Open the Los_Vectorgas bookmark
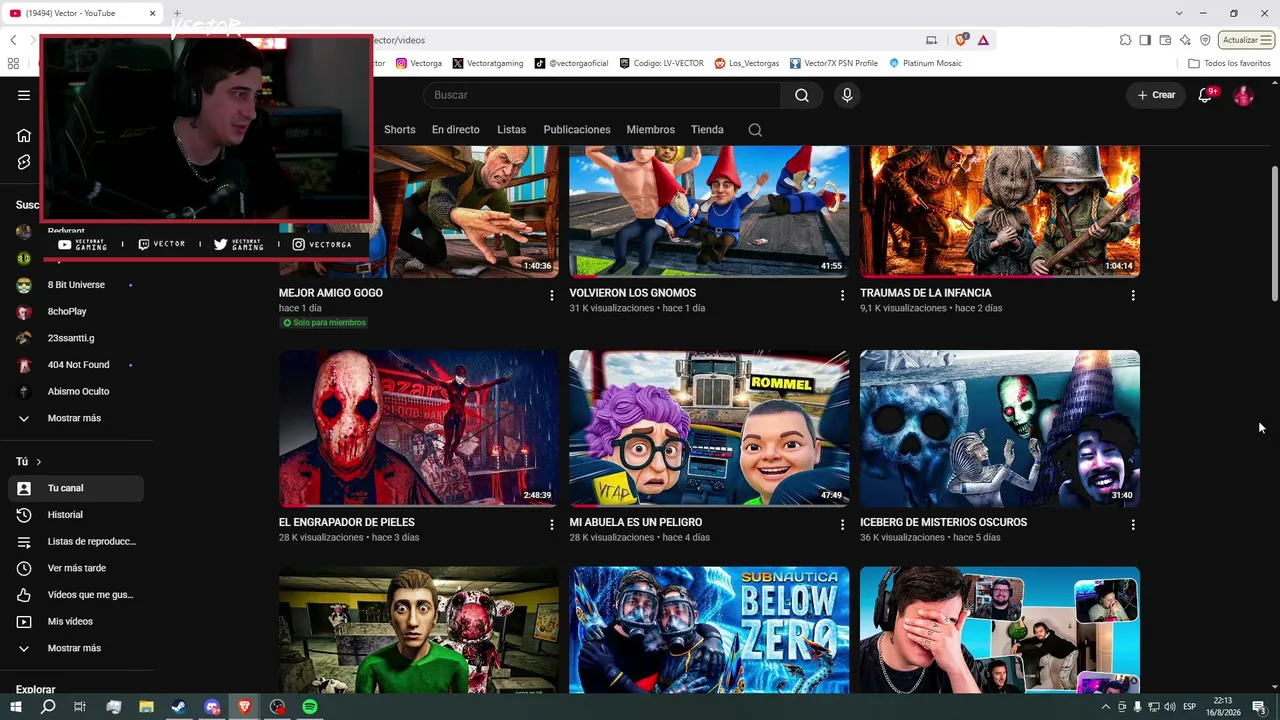 (x=747, y=63)
